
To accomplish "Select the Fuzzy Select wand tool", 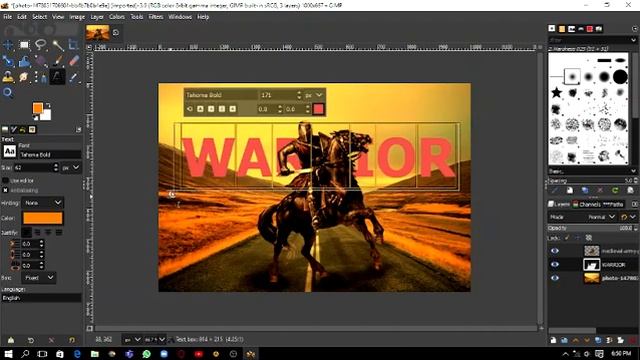I will [57, 45].
